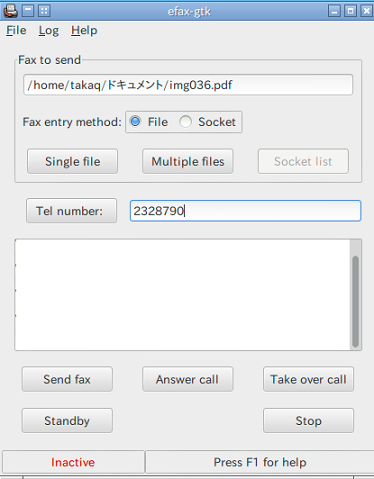
Task: Click the Send fax button
Action: pos(67,379)
